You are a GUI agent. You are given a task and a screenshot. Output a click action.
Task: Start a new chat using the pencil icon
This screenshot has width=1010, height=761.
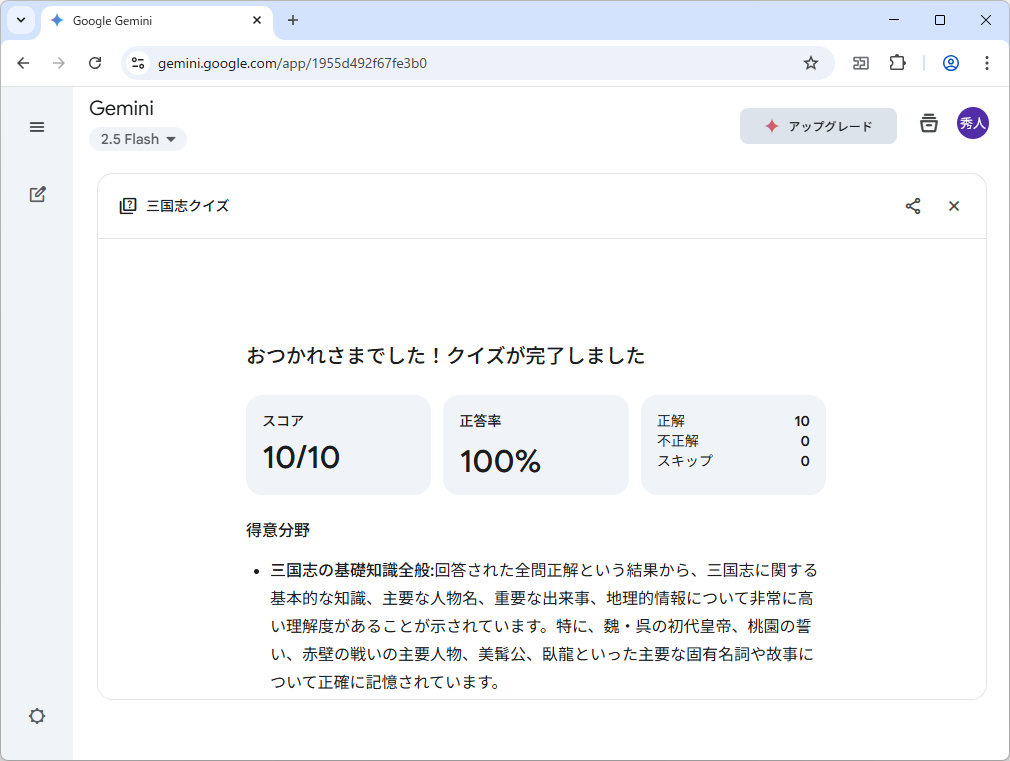pos(37,194)
